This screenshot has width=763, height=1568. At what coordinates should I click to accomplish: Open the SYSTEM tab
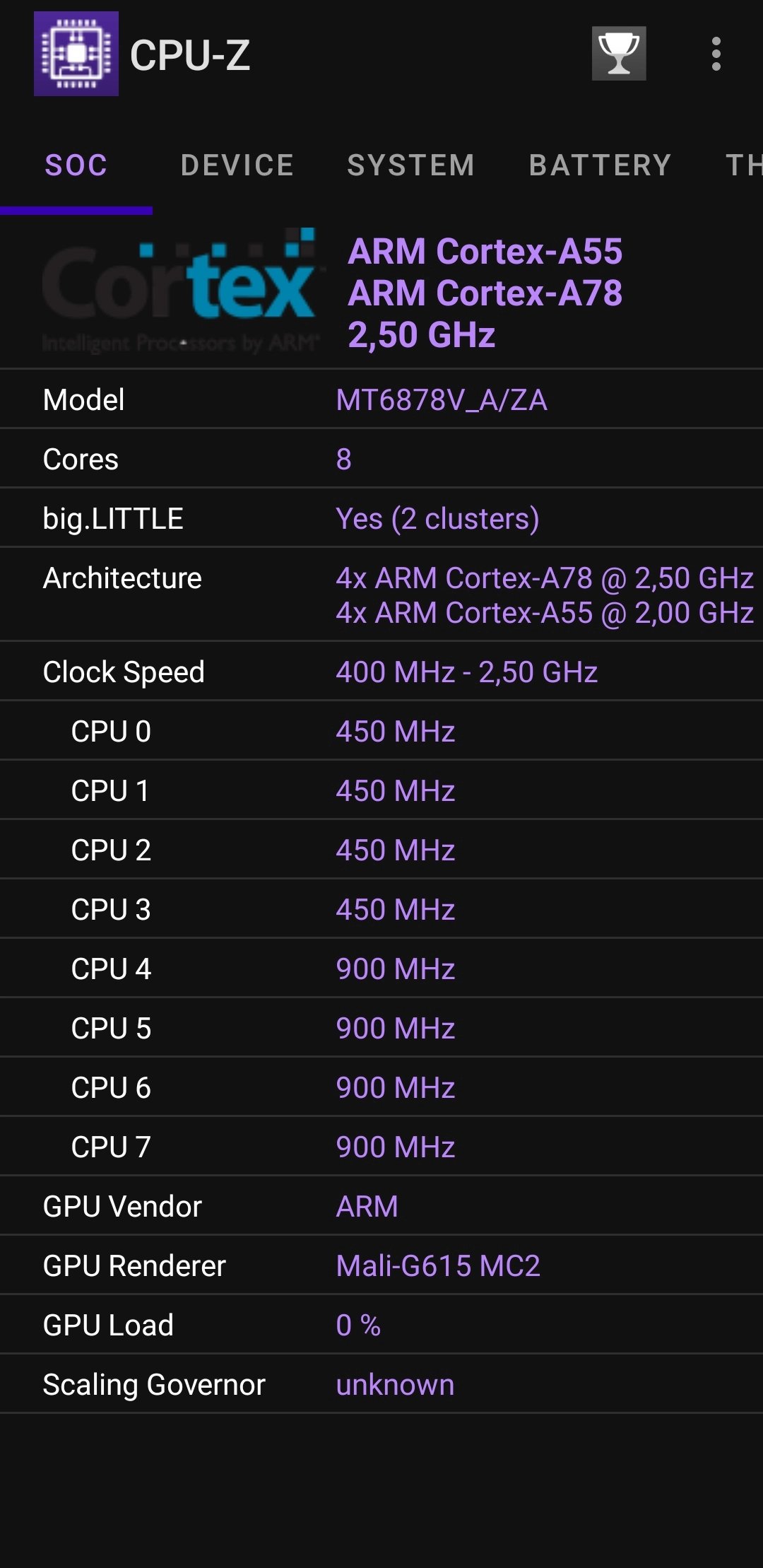pyautogui.click(x=409, y=165)
